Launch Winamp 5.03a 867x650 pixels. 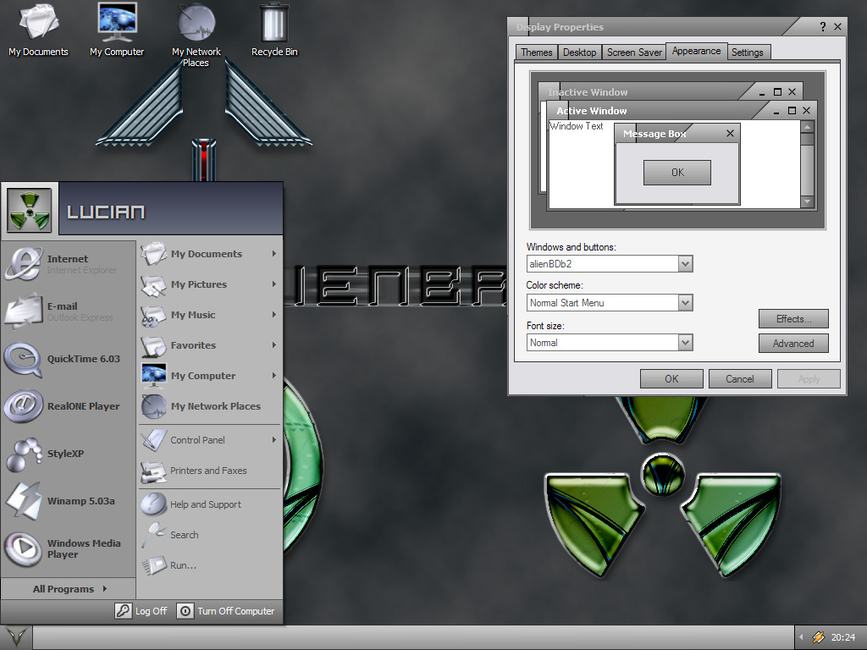click(x=68, y=501)
